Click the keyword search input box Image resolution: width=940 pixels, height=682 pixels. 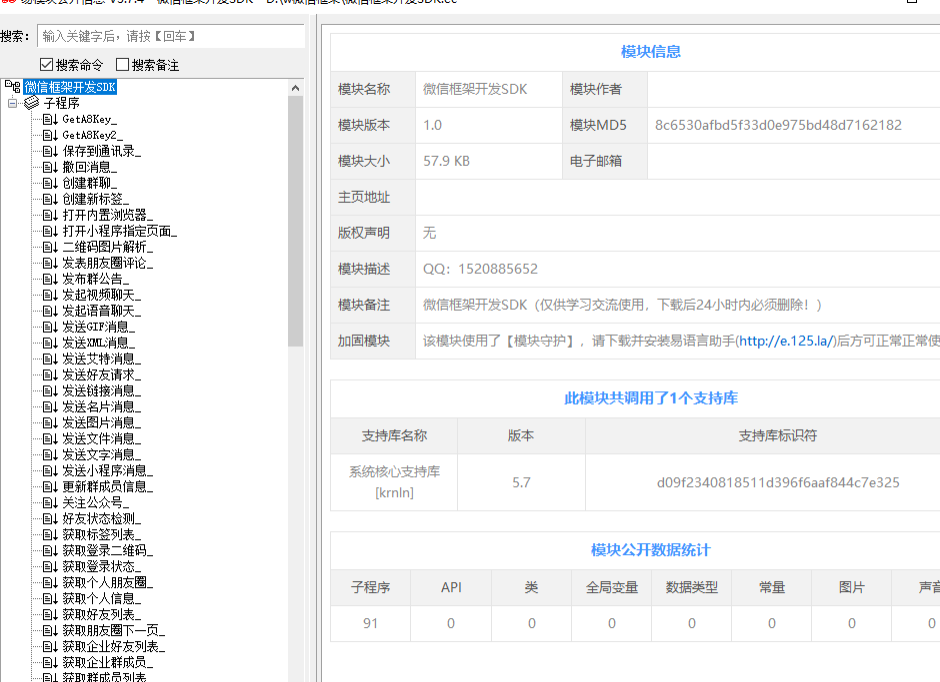[170, 36]
